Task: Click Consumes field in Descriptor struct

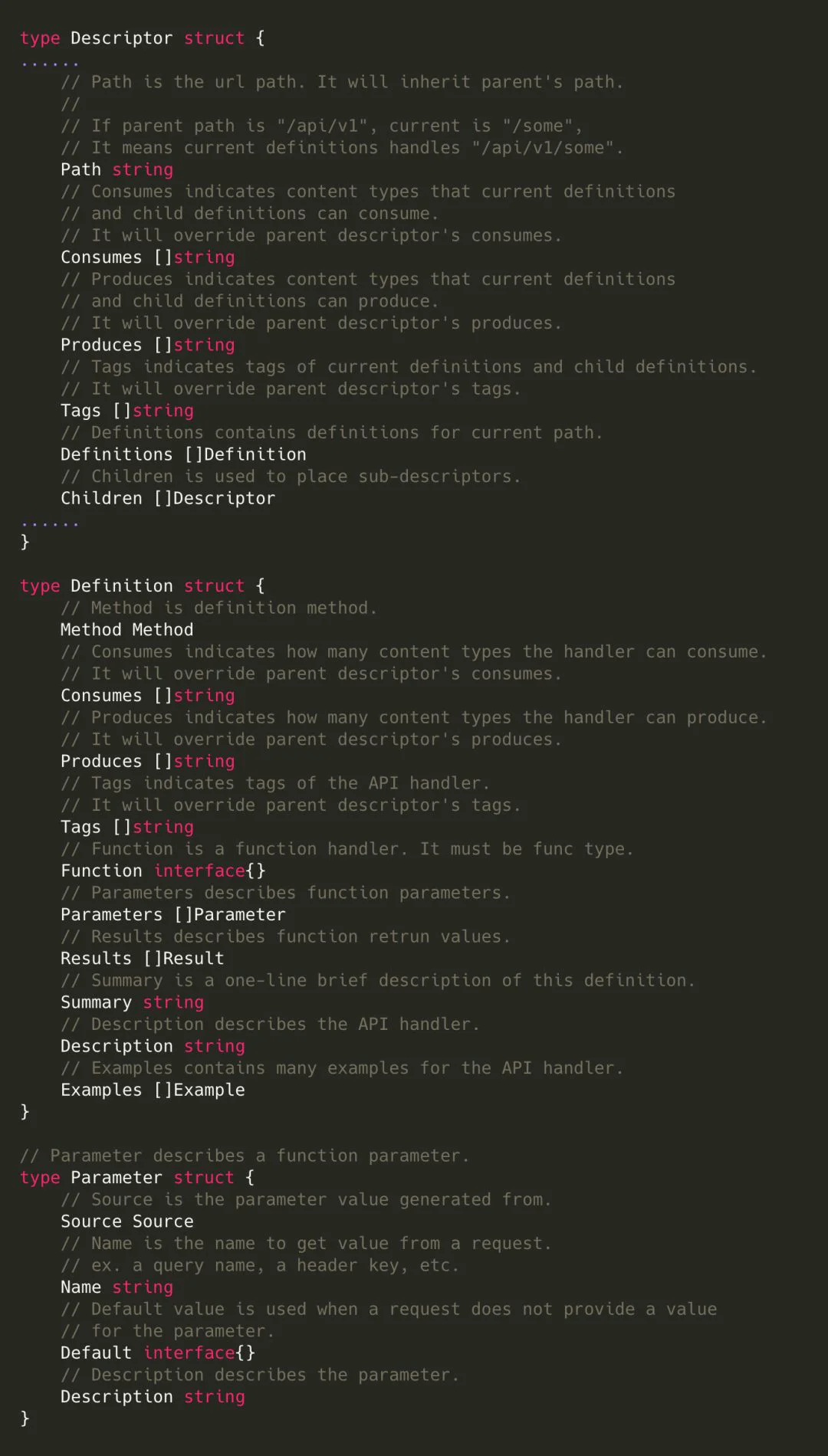Action: tap(148, 257)
